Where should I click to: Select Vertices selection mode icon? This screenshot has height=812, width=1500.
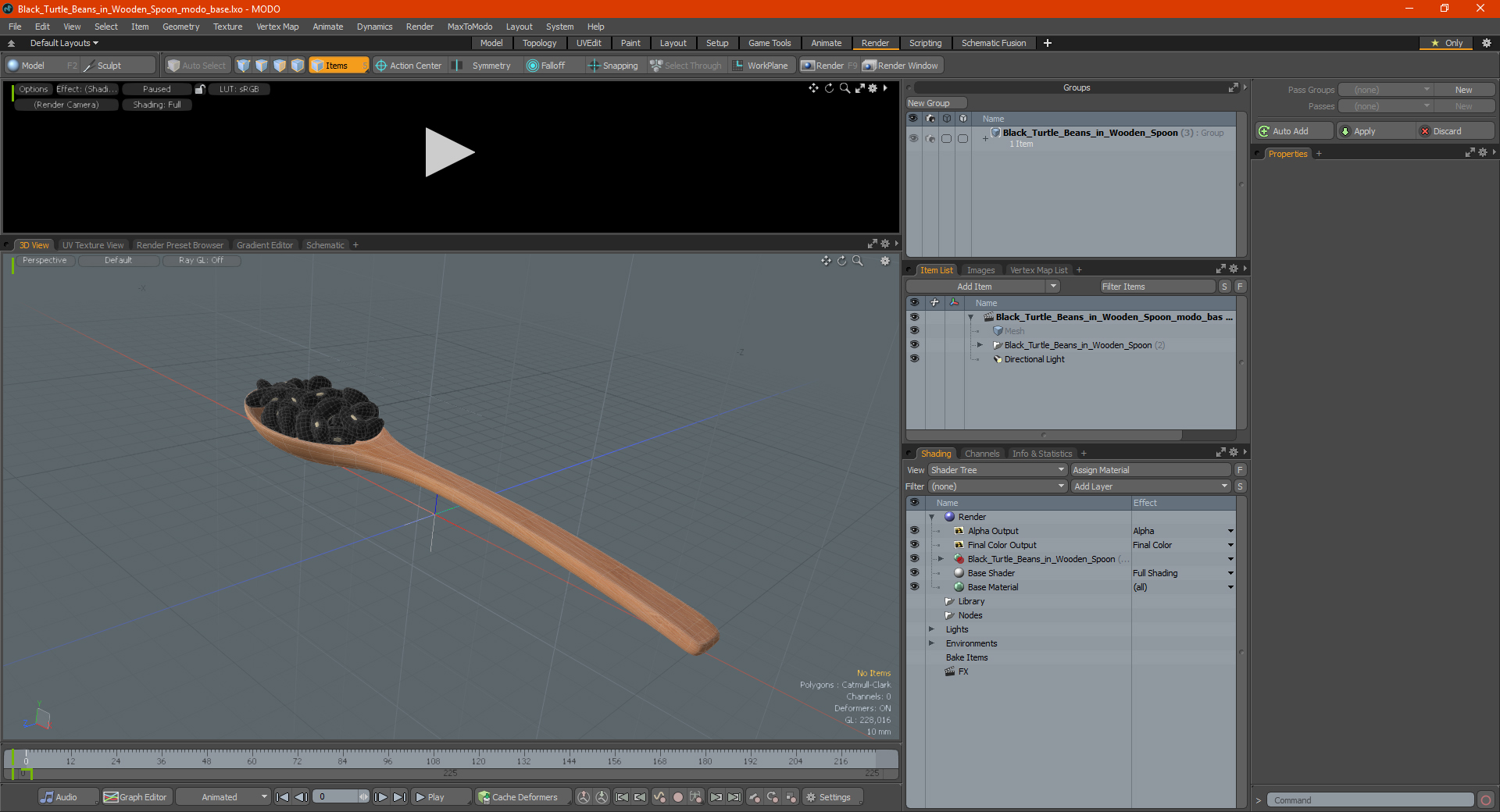(x=244, y=66)
